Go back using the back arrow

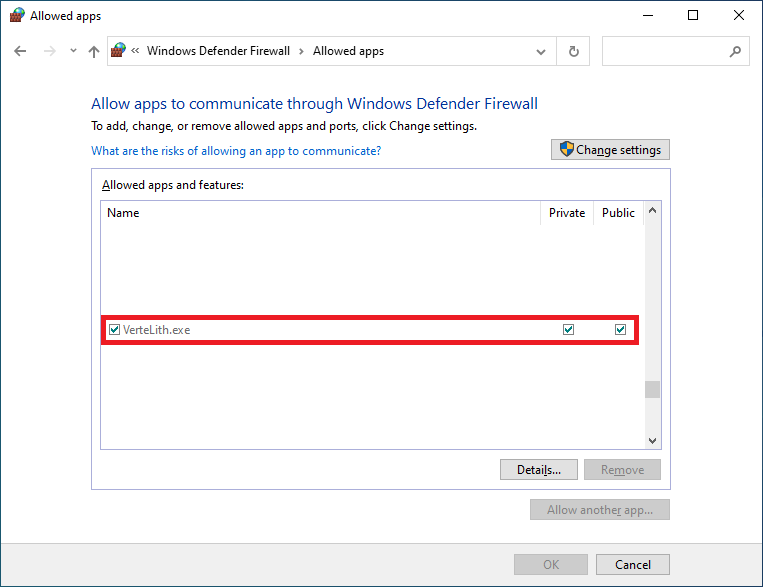pos(20,51)
